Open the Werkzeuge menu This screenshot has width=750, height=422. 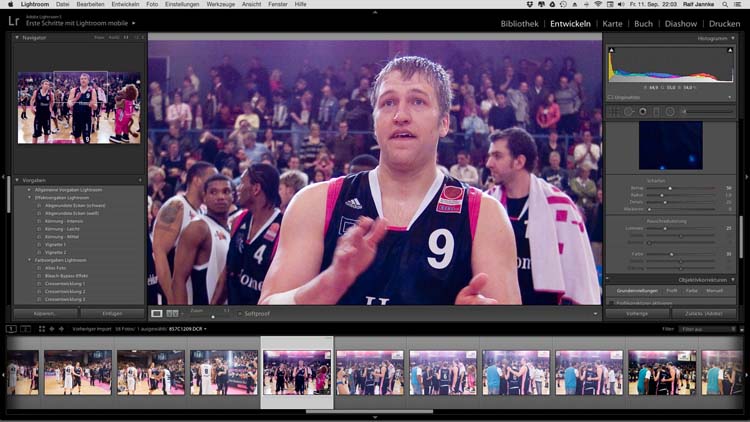pos(221,4)
